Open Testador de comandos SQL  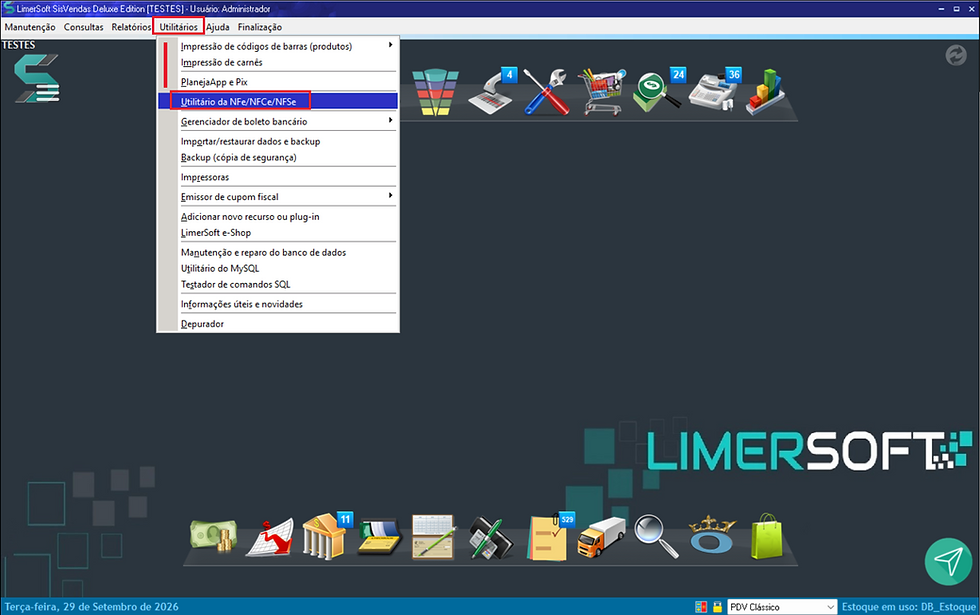[279, 284]
